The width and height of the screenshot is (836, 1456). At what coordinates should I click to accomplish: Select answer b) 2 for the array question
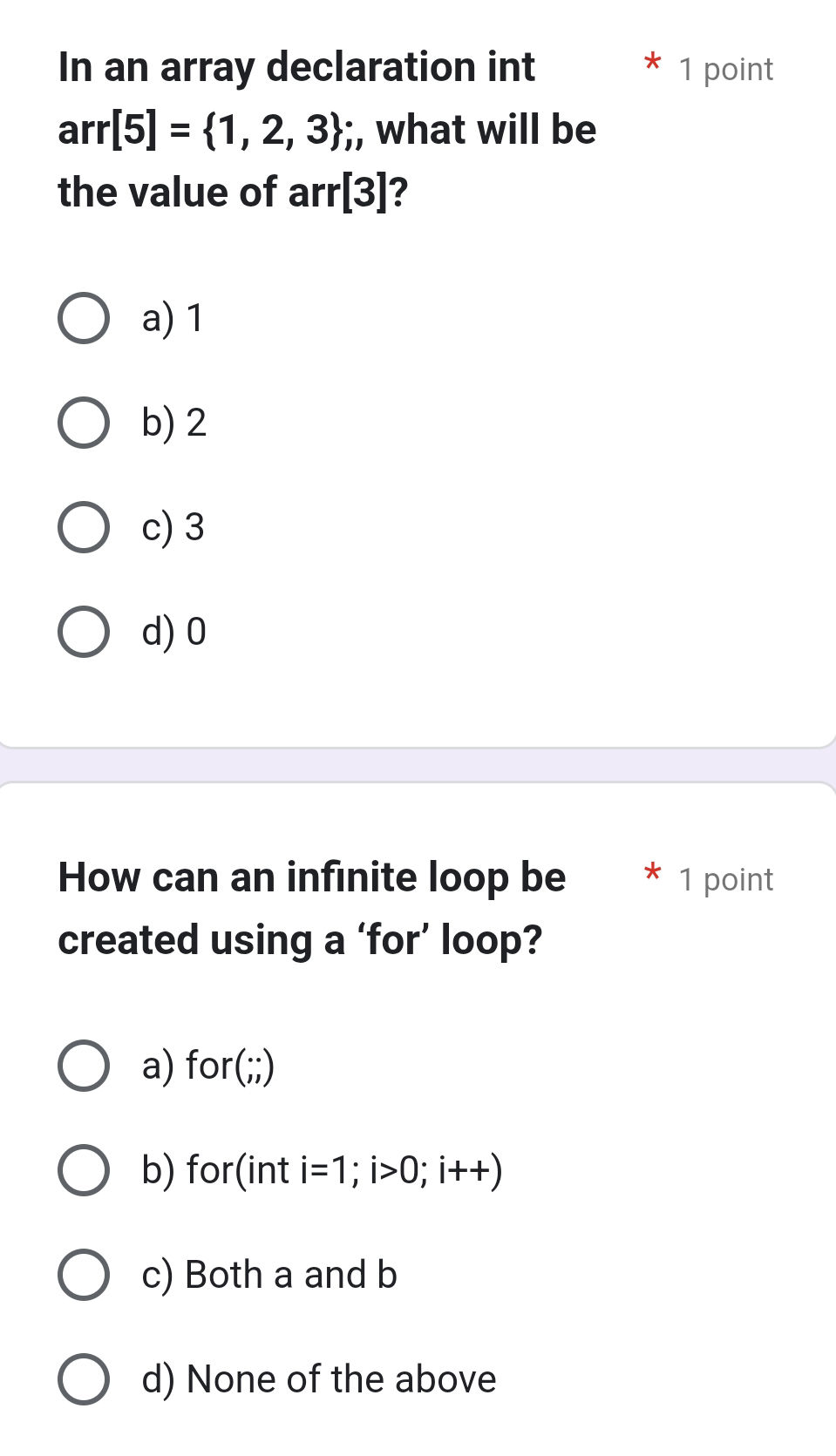pos(83,424)
